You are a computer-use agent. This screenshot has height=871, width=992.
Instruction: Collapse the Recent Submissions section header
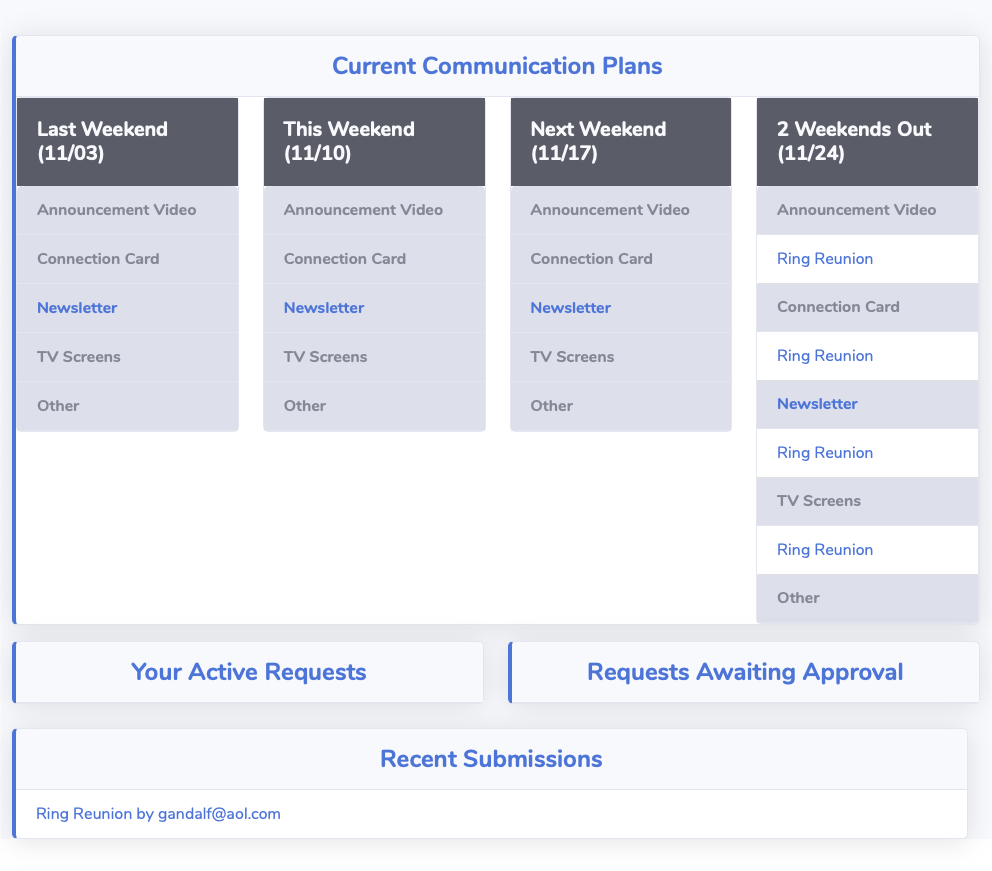tap(491, 759)
